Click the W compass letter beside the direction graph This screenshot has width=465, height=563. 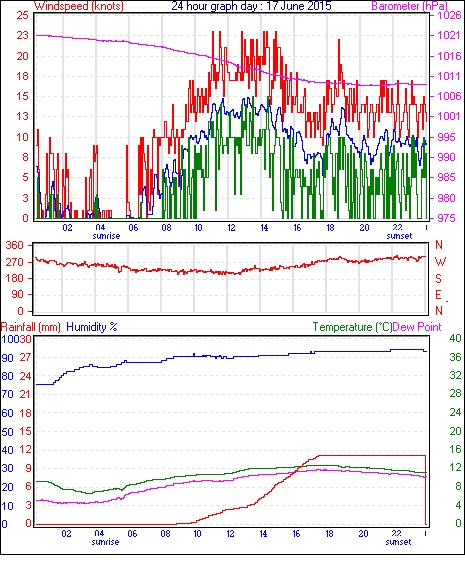click(x=440, y=262)
